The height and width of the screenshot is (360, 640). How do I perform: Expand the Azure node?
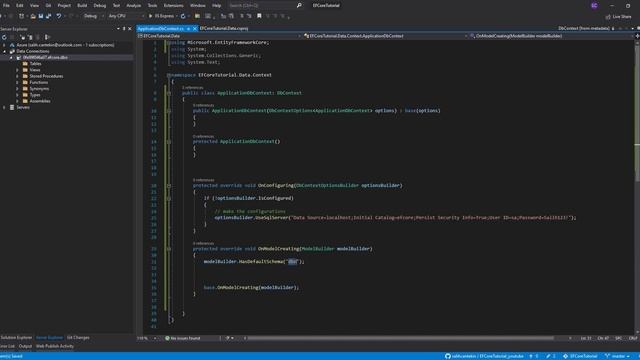click(4, 45)
